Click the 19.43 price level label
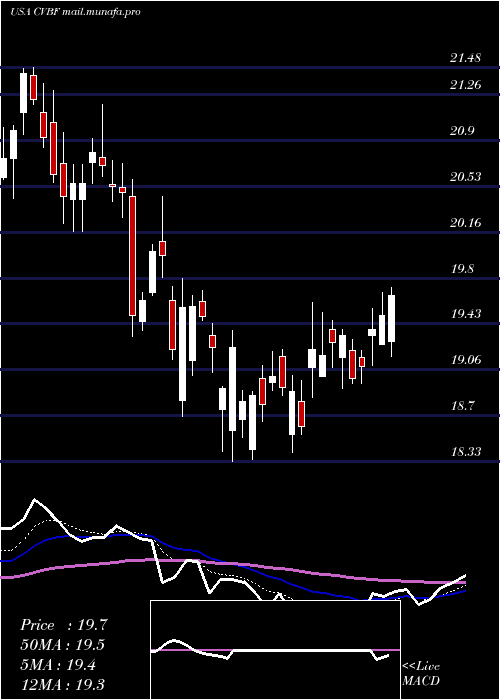The height and width of the screenshot is (700, 500). point(465,314)
